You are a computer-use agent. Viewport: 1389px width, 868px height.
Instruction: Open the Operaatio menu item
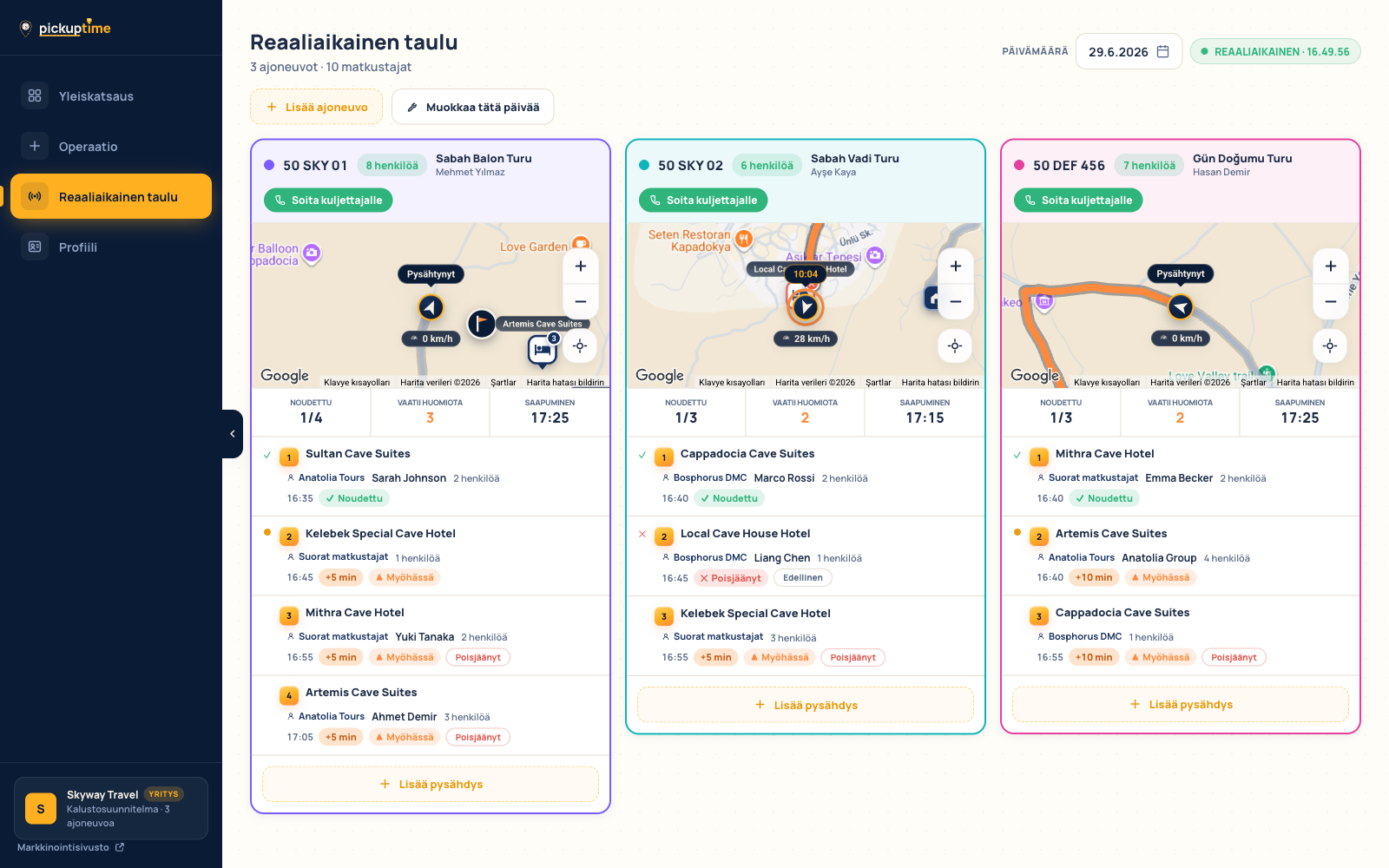(x=111, y=147)
